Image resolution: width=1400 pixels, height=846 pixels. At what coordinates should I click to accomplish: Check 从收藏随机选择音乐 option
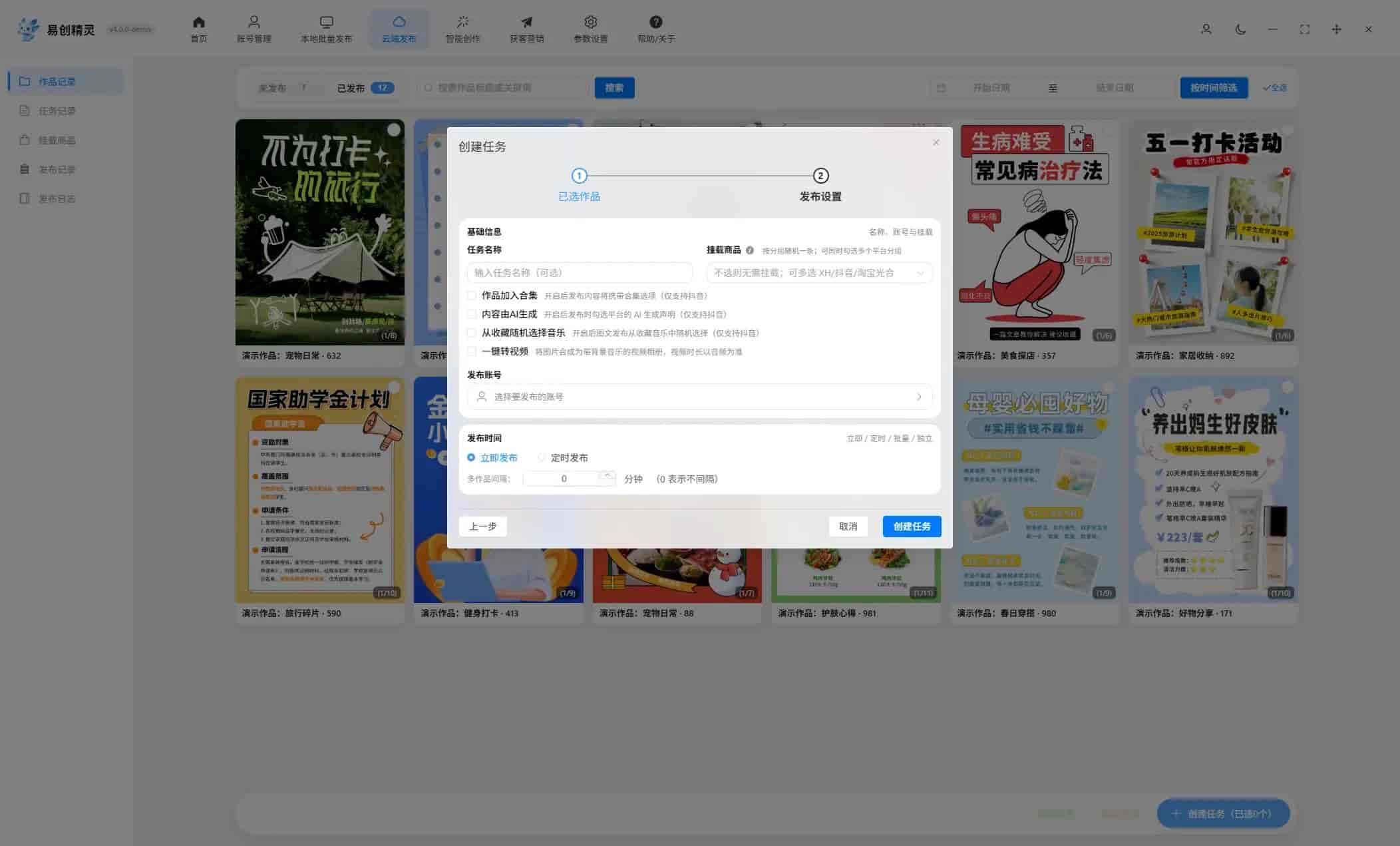tap(472, 333)
